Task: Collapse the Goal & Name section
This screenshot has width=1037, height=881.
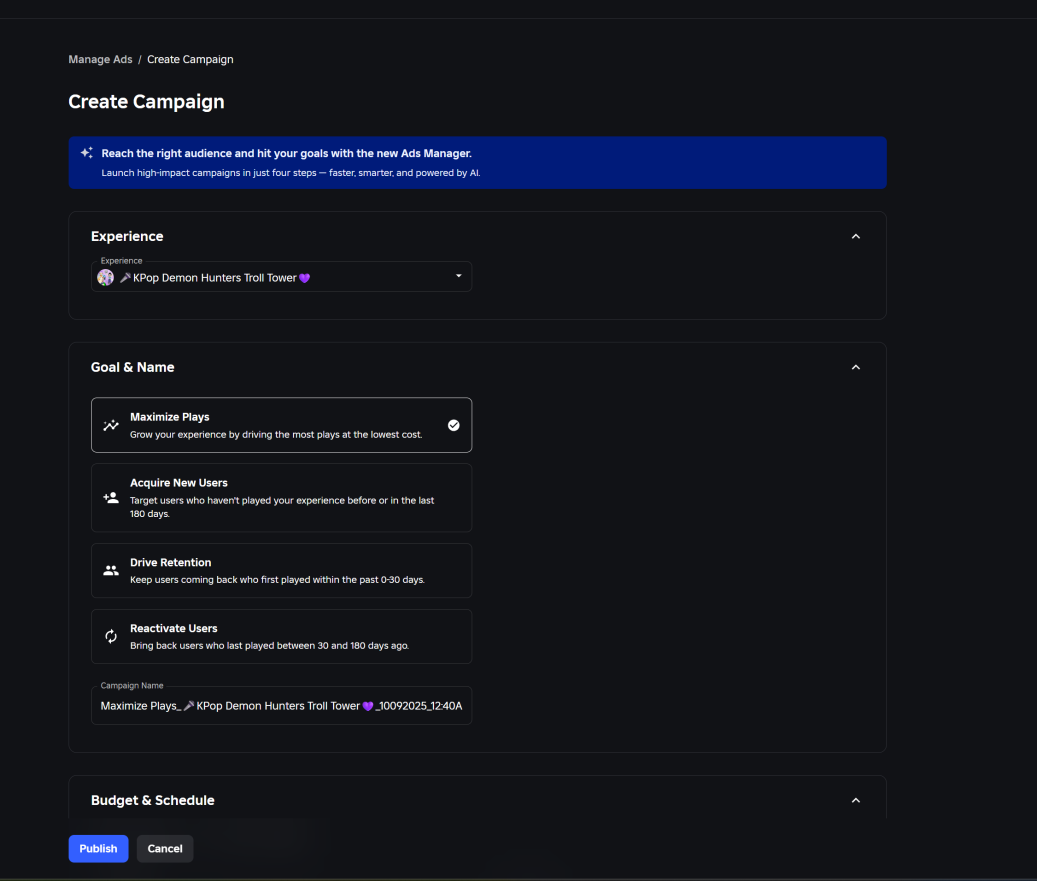Action: pyautogui.click(x=856, y=367)
